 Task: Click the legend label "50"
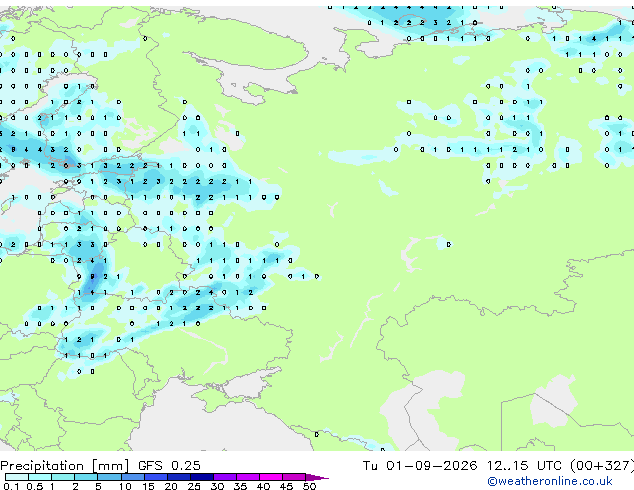309,486
